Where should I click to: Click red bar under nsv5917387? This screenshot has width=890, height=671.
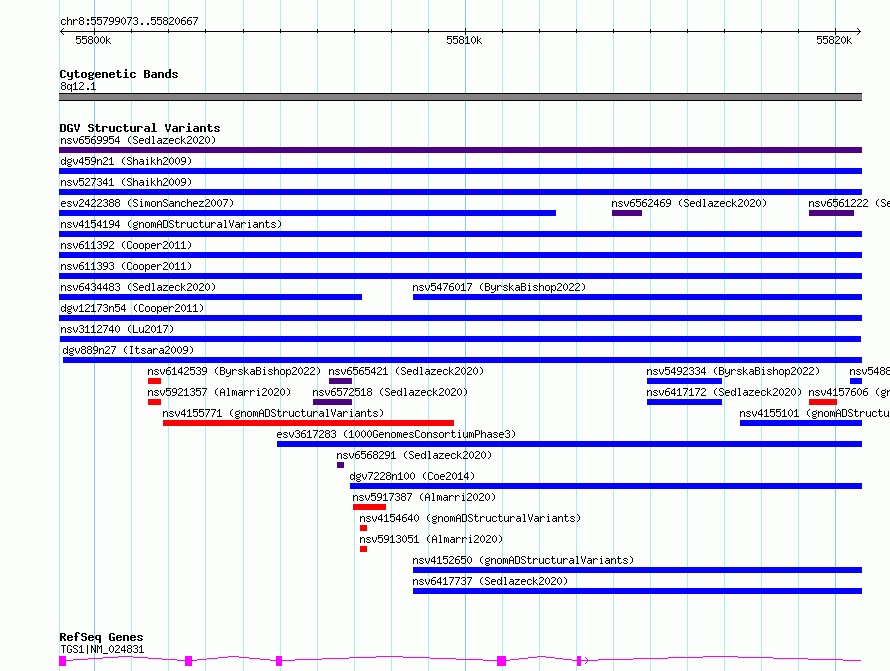point(369,507)
